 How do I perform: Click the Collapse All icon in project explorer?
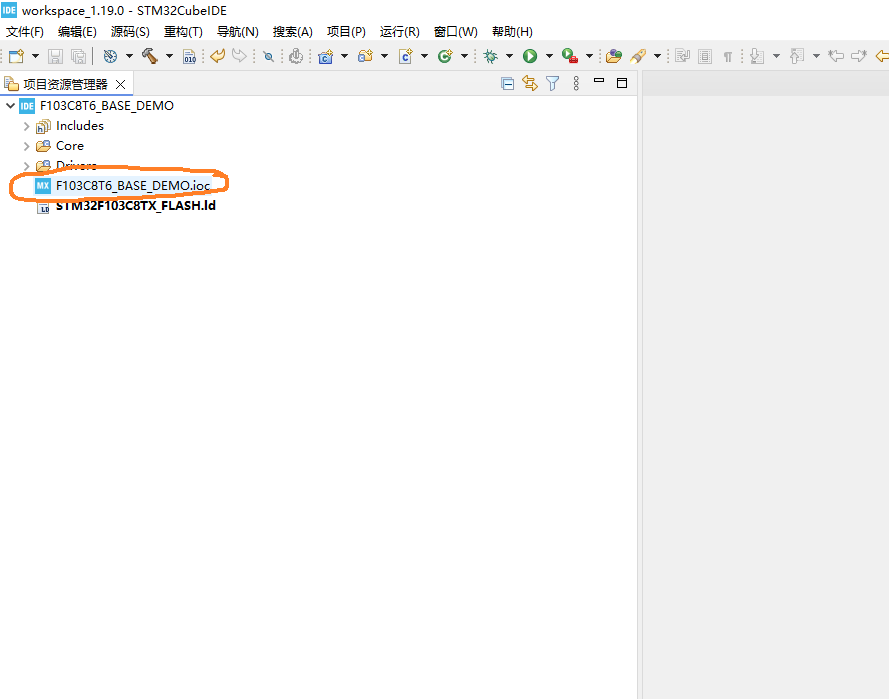[x=507, y=84]
